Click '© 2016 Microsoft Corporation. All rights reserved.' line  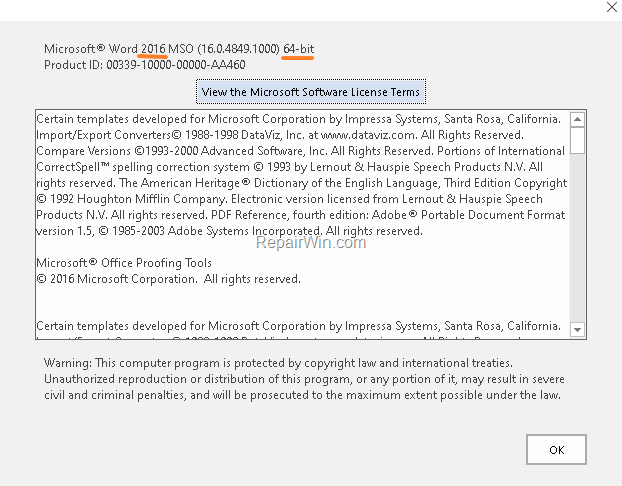[x=168, y=279]
